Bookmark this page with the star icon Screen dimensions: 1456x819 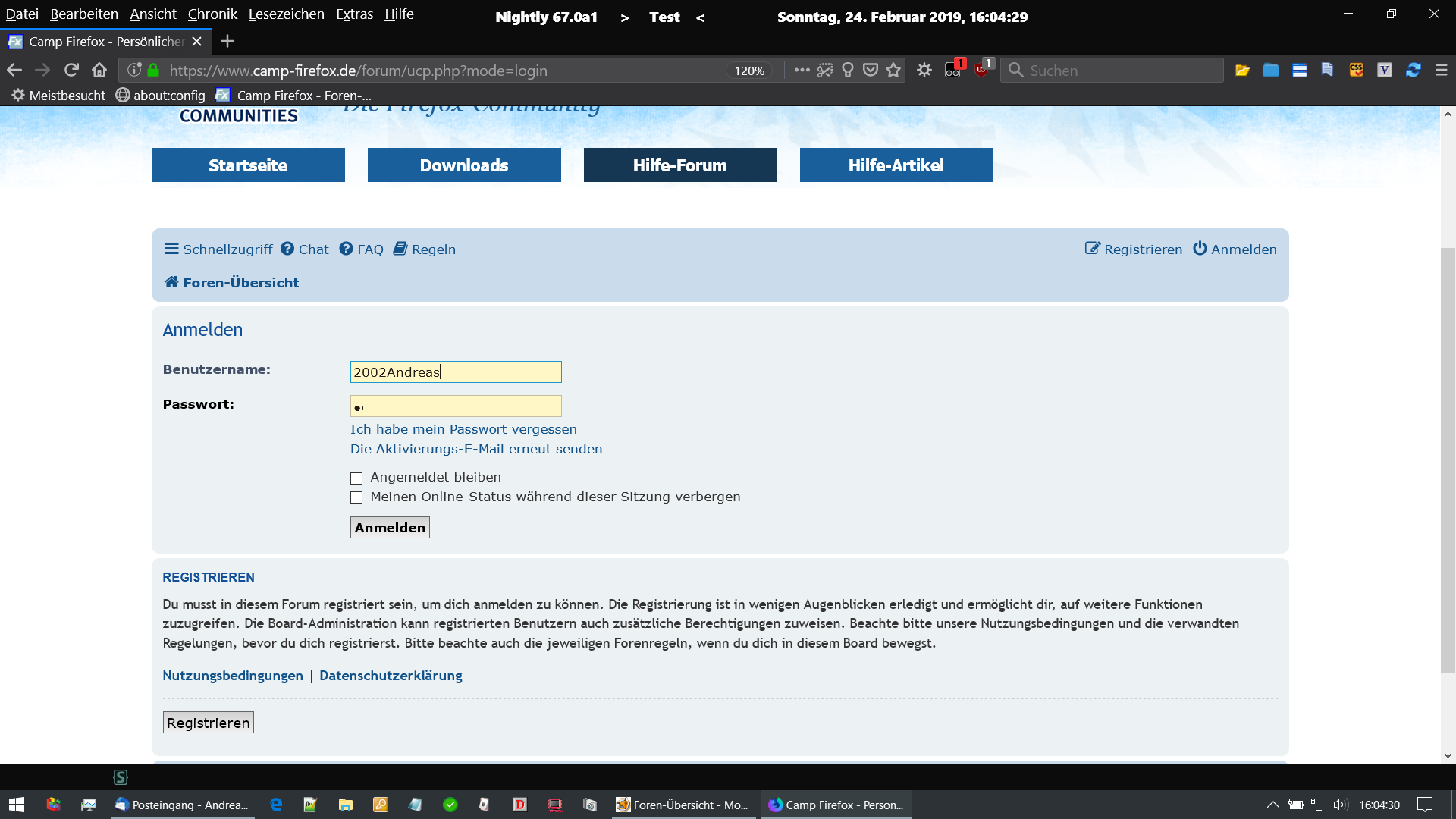click(x=893, y=70)
